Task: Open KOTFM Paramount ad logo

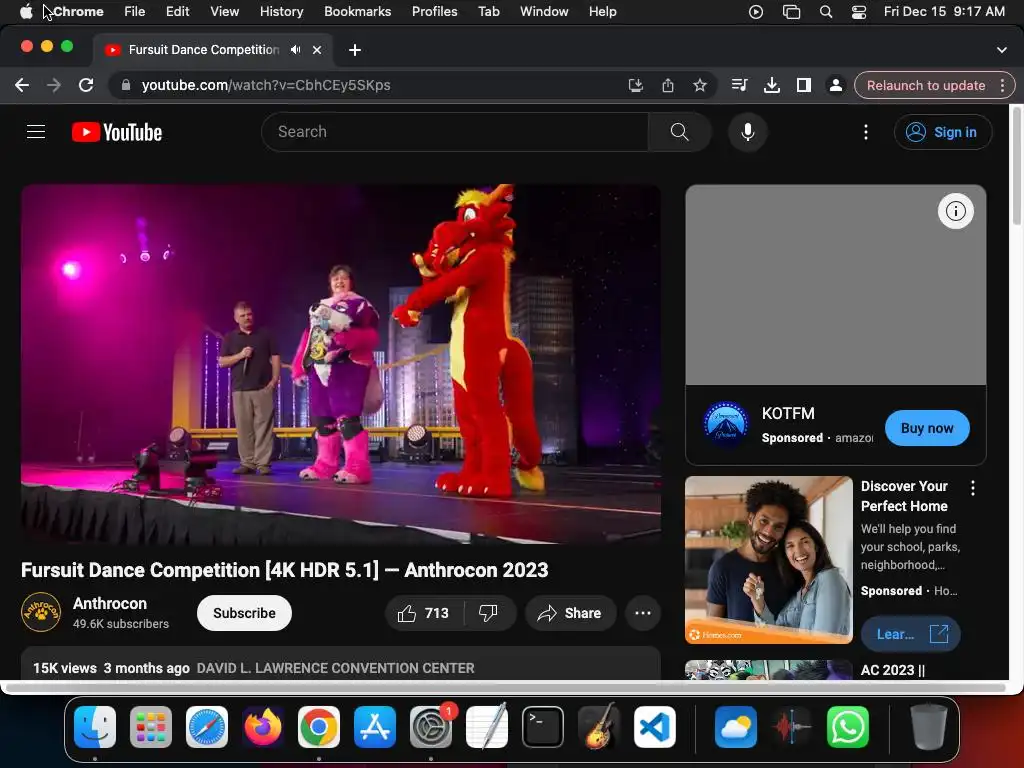Action: click(726, 424)
